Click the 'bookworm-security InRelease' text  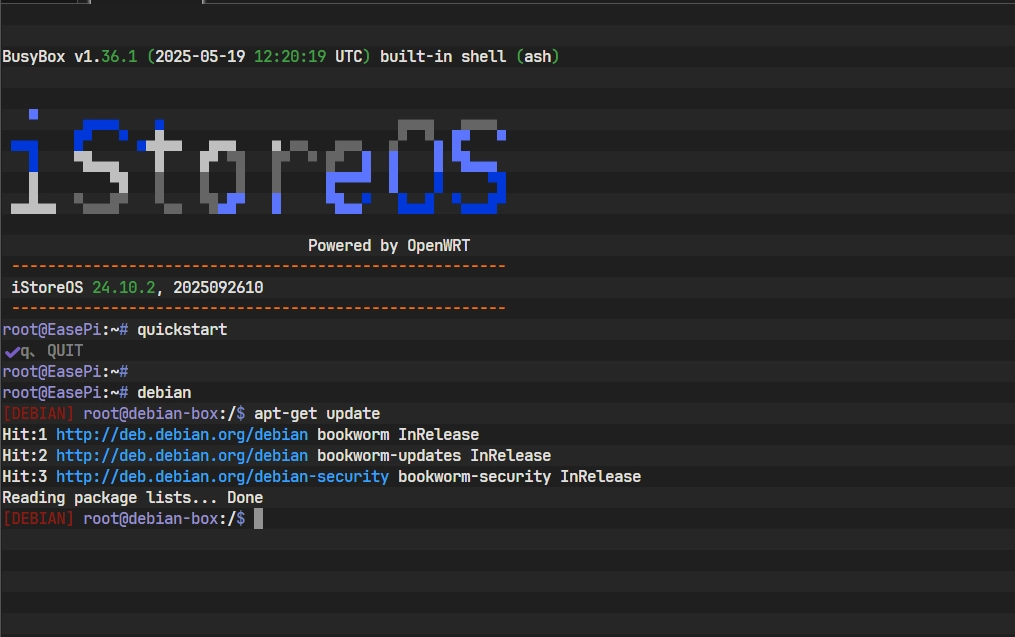pyautogui.click(x=519, y=477)
